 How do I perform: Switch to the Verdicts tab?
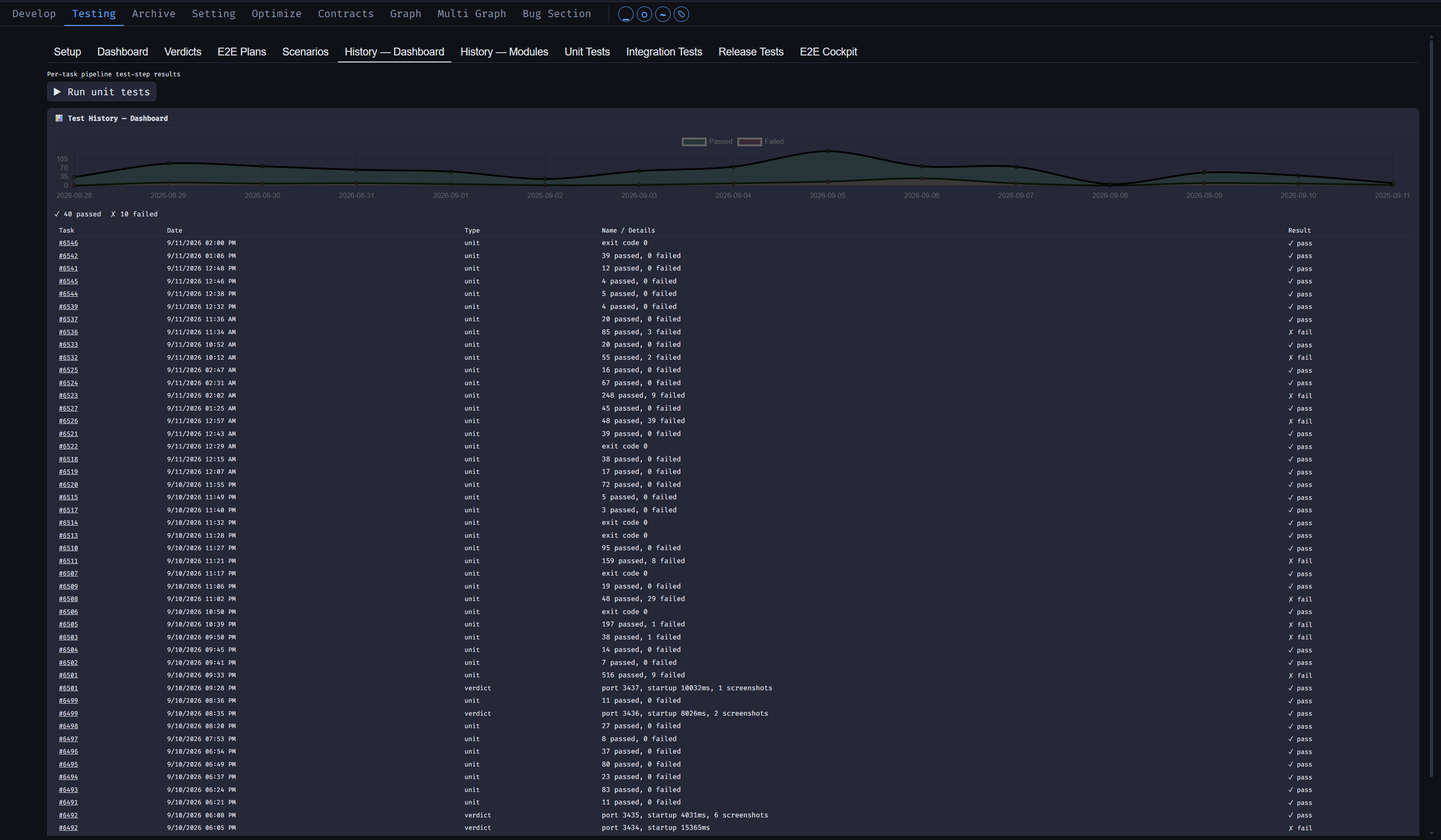(x=182, y=52)
